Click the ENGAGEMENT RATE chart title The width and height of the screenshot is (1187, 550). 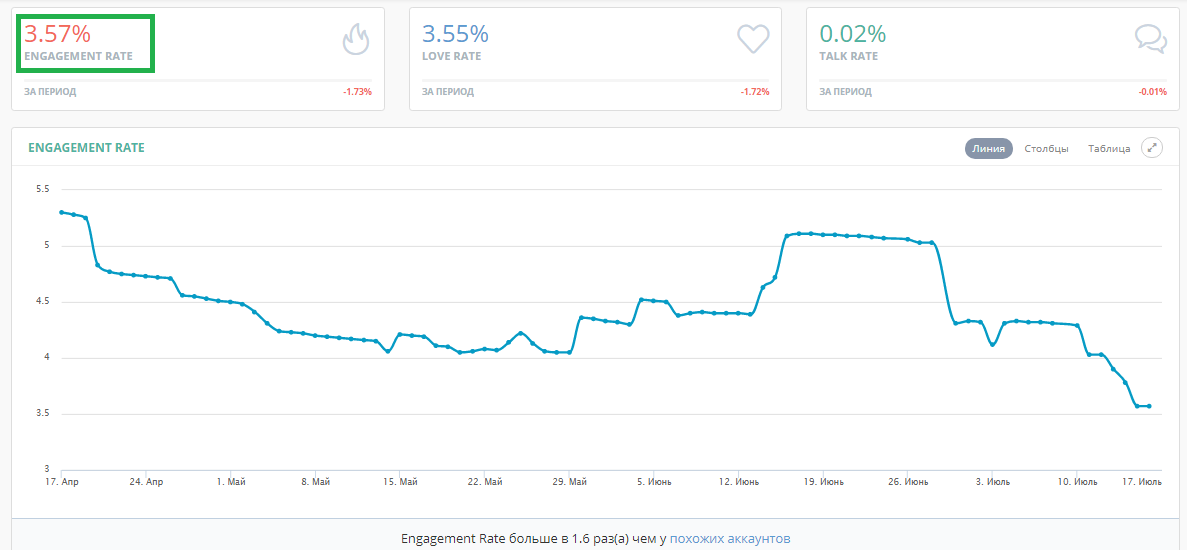[x=86, y=148]
